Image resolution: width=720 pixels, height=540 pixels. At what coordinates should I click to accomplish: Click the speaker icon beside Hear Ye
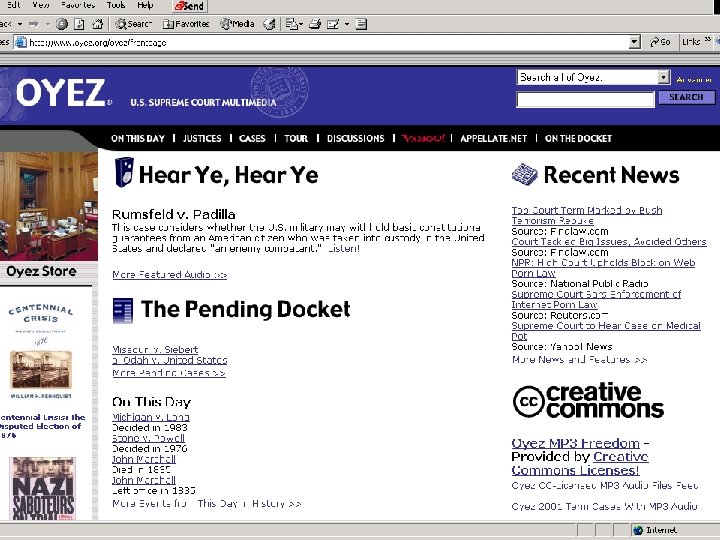point(124,172)
